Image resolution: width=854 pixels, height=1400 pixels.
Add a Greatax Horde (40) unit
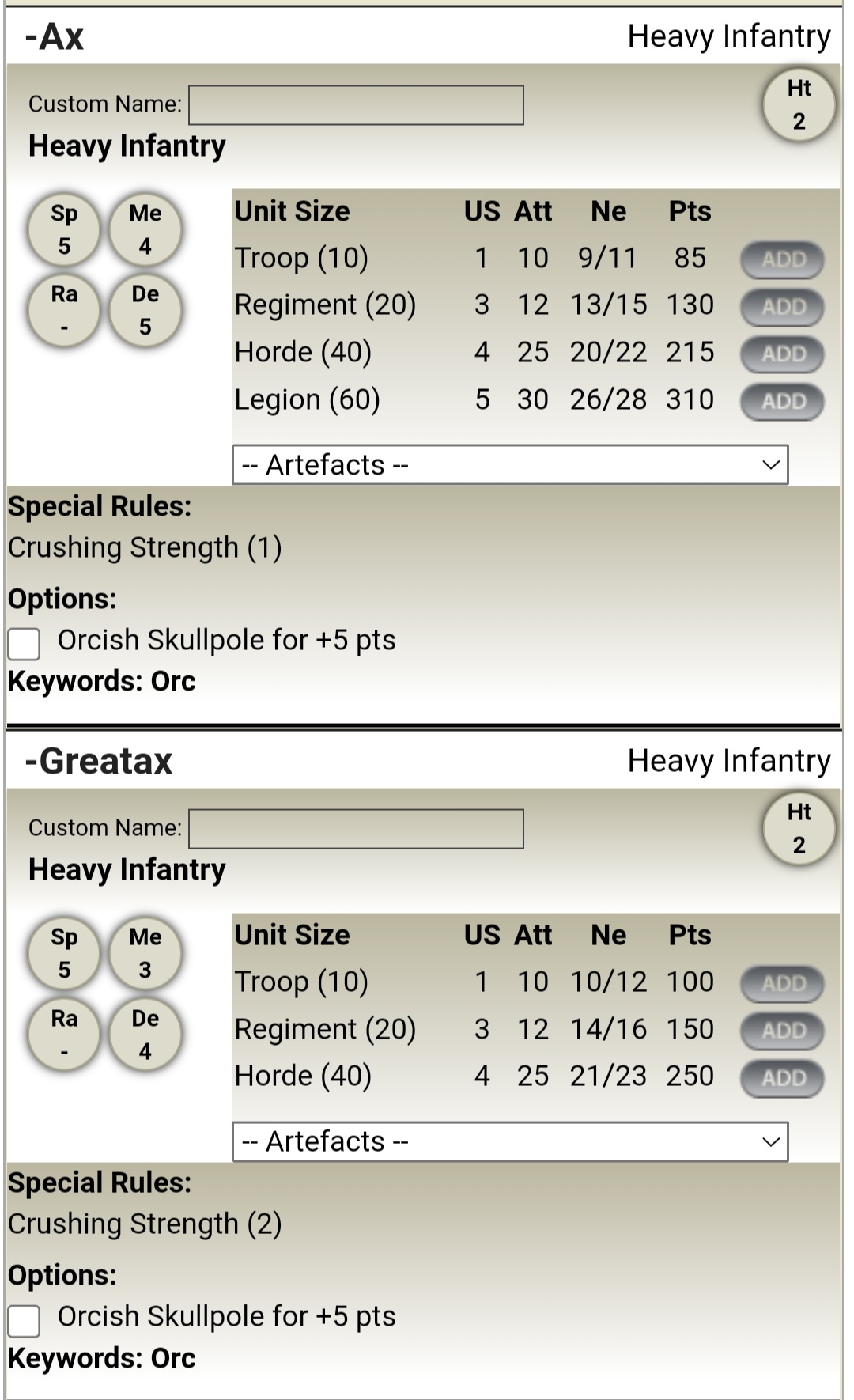click(x=782, y=1078)
